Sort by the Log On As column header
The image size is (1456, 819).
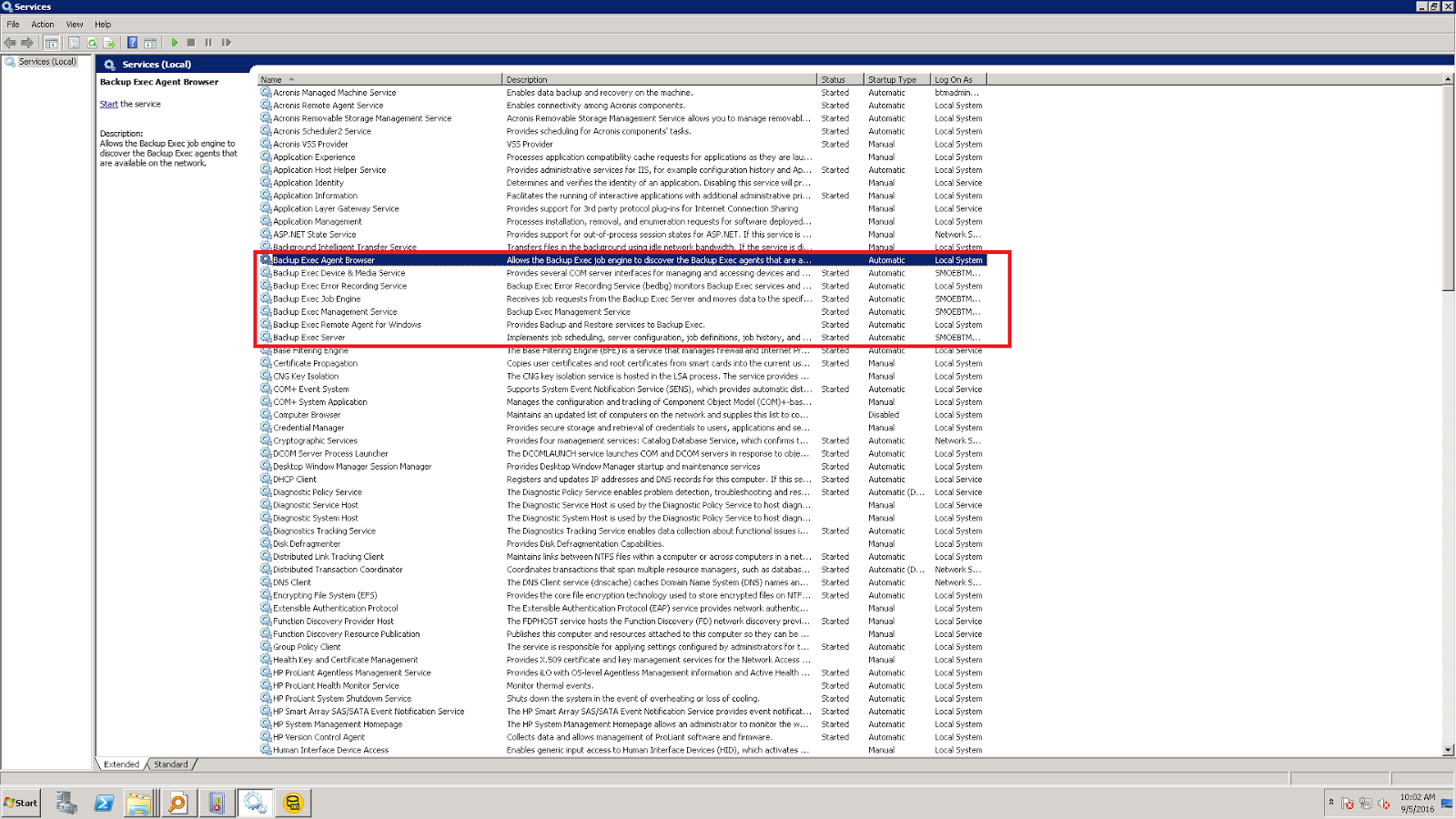pos(958,80)
